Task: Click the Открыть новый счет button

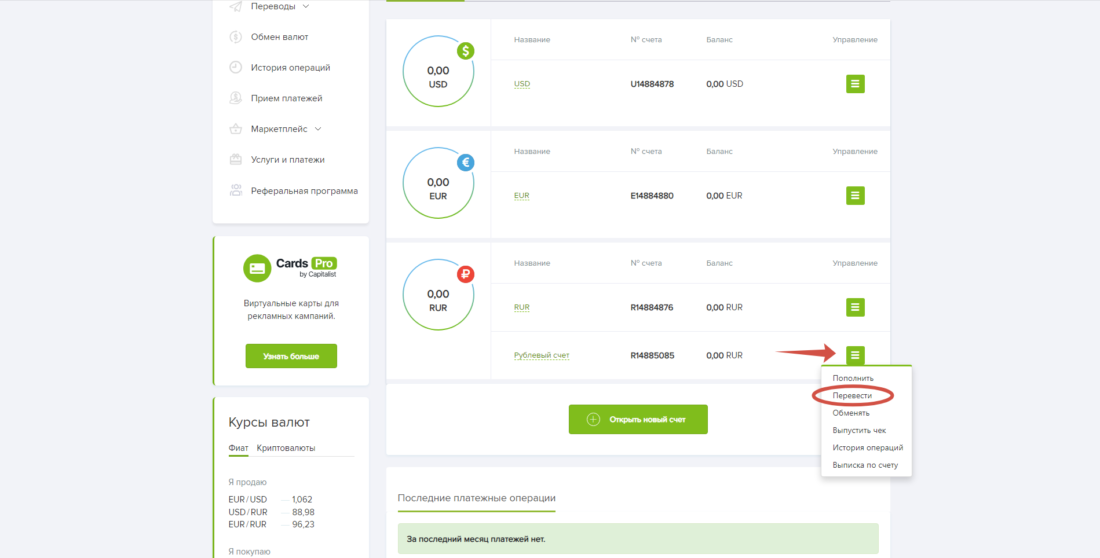Action: point(638,419)
